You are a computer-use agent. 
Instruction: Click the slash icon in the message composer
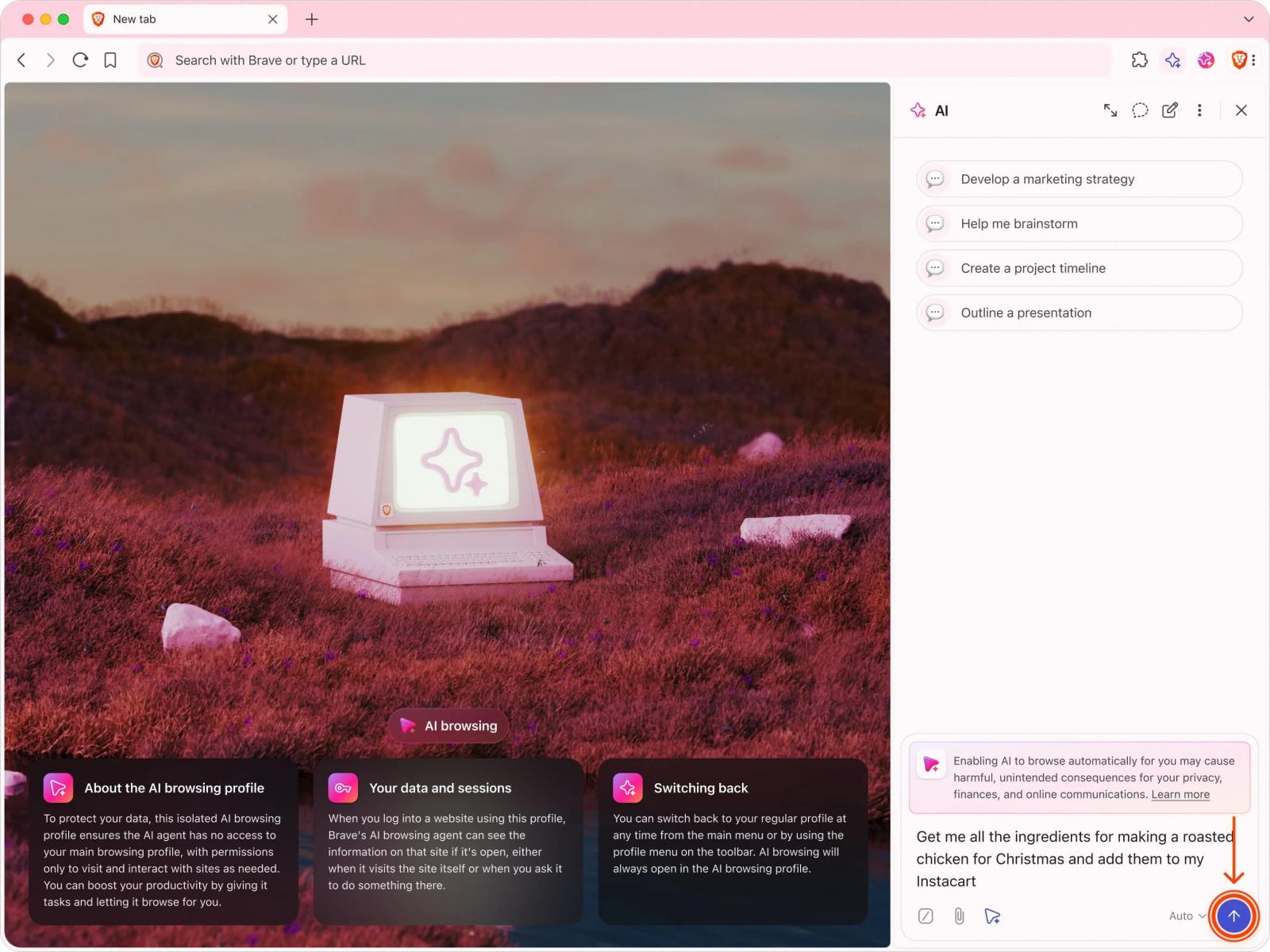coord(926,916)
